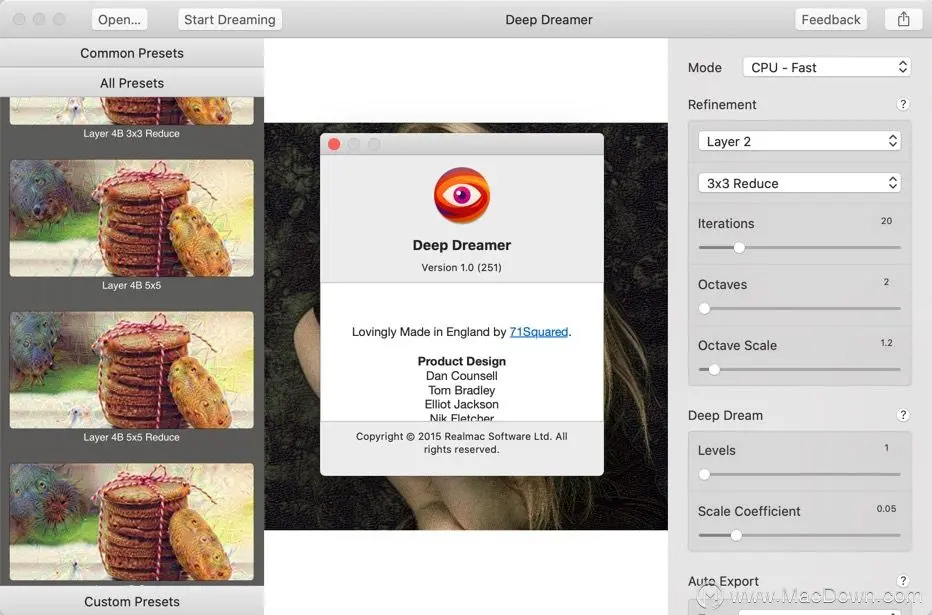Click the Iterations slider handle

739,248
